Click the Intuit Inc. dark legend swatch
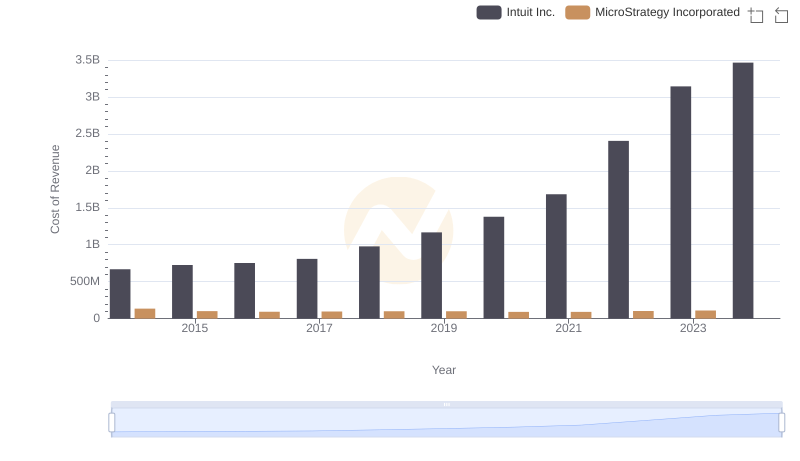This screenshot has width=800, height=461. 489,12
